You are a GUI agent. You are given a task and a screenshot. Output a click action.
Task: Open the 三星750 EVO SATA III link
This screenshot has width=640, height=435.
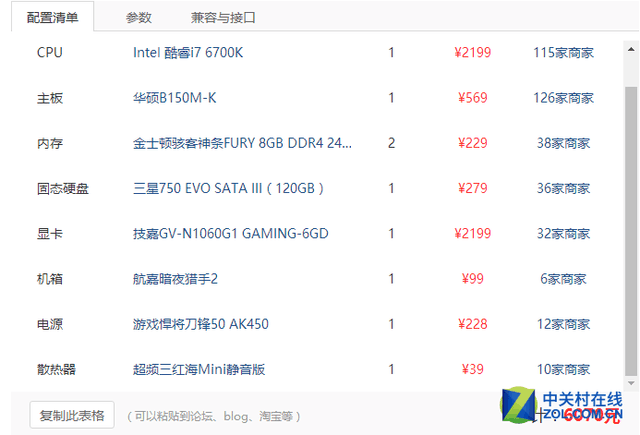coord(228,189)
